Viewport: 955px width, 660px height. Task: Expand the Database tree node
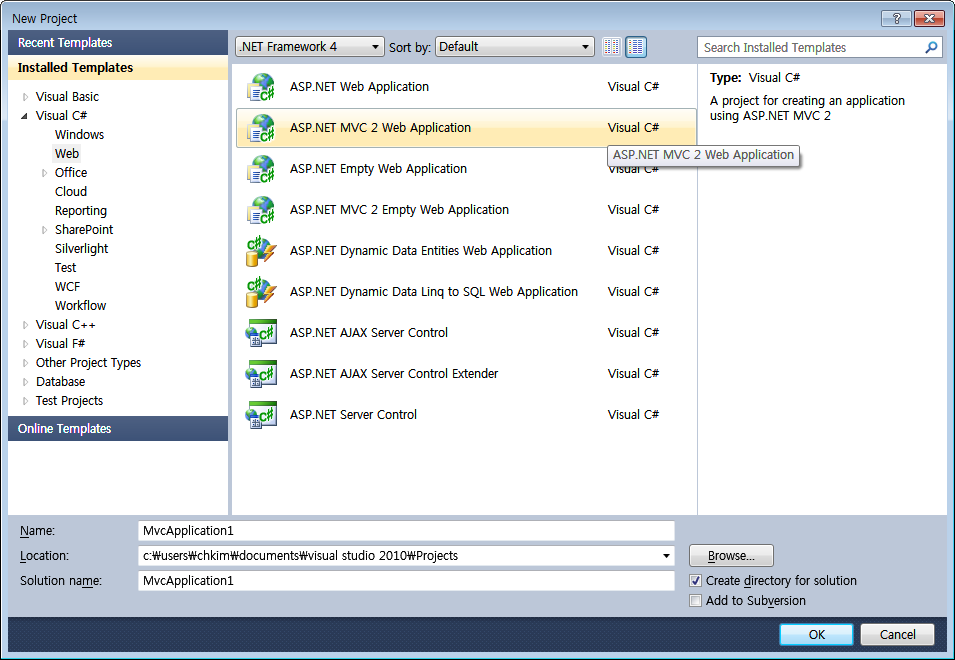[25, 382]
